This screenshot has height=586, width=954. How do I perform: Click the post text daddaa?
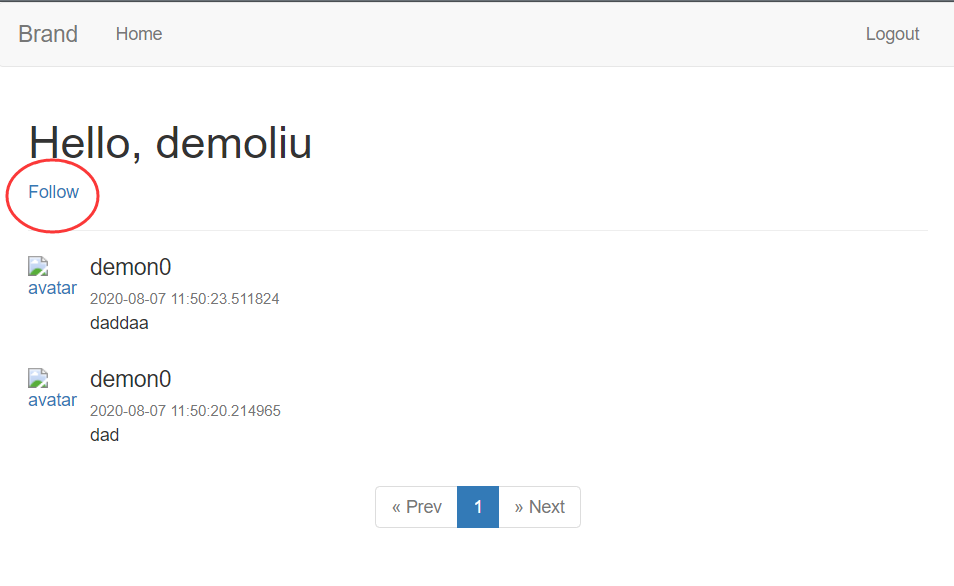(119, 323)
